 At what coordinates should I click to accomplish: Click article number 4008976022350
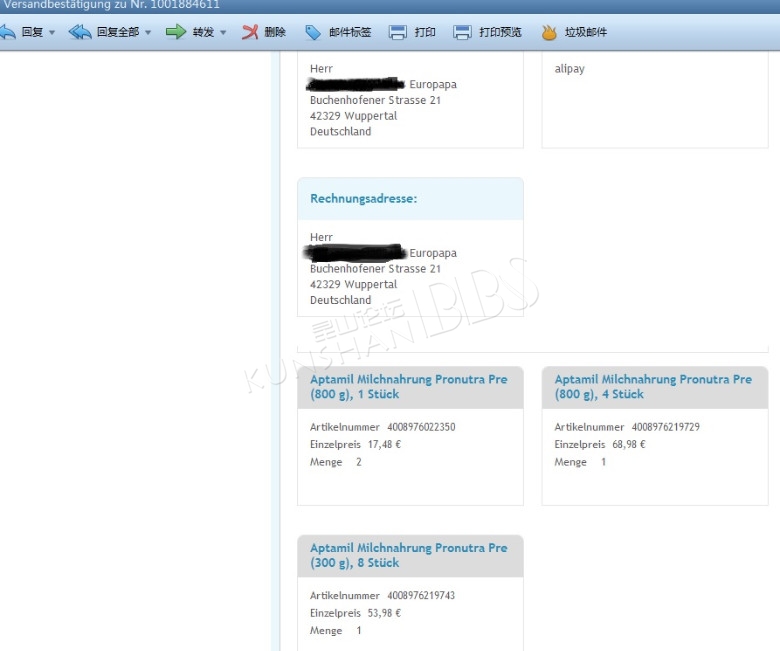(421, 427)
